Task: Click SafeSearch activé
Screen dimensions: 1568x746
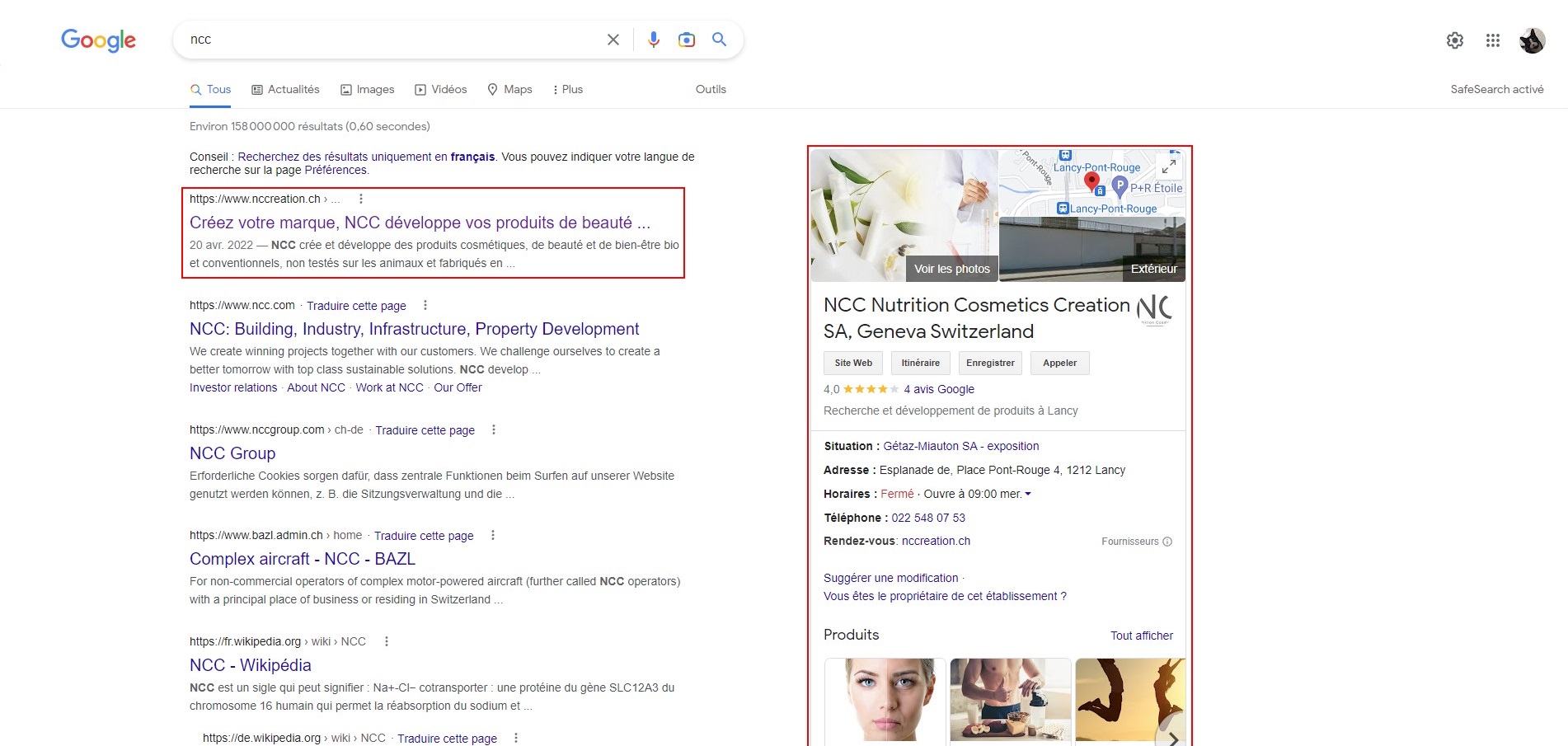Action: pos(1497,89)
